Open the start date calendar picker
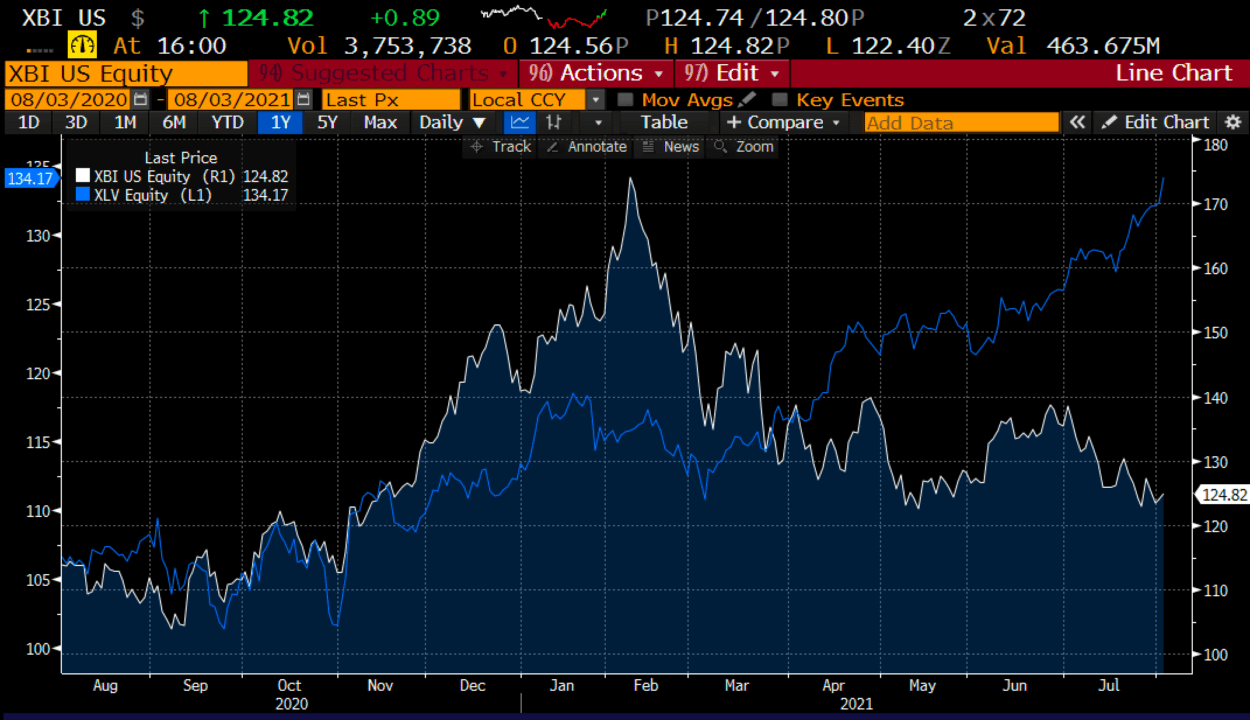Image resolution: width=1250 pixels, height=720 pixels. [x=141, y=99]
